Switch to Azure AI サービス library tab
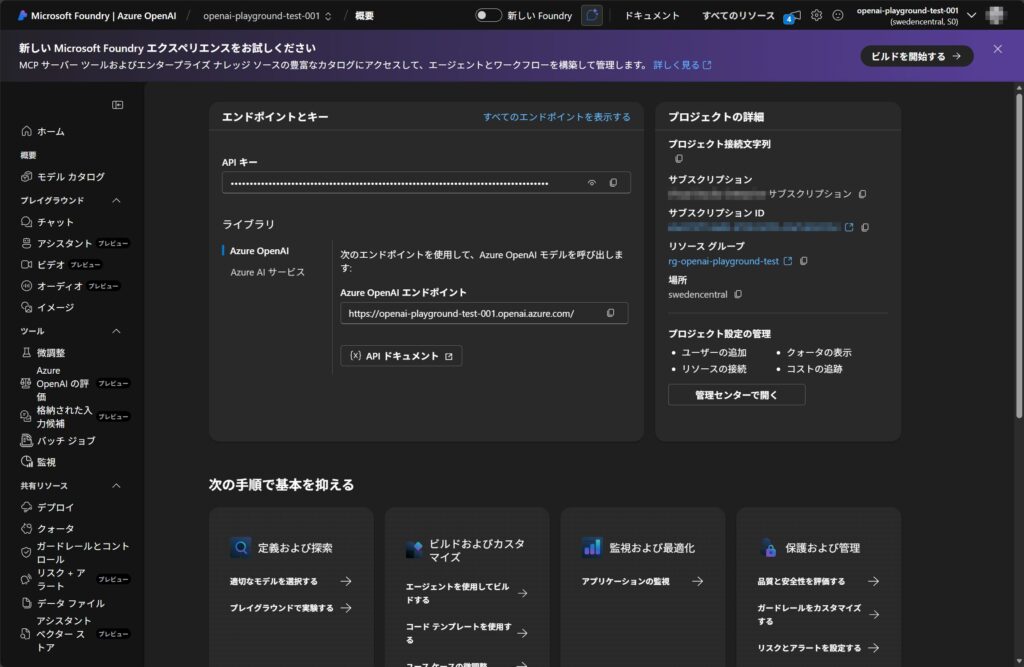The width and height of the screenshot is (1024, 667). point(267,272)
